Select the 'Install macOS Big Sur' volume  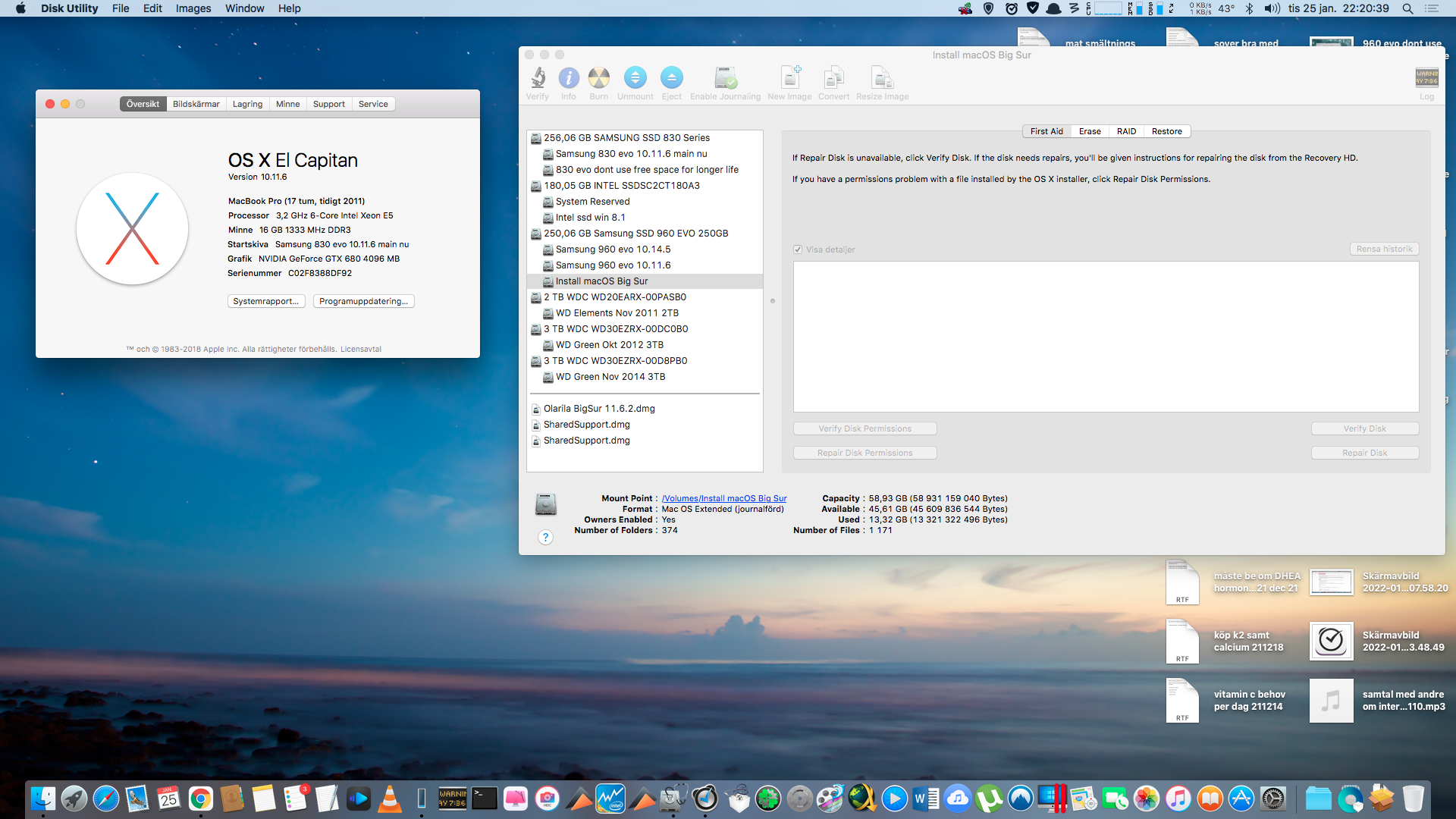[645, 281]
